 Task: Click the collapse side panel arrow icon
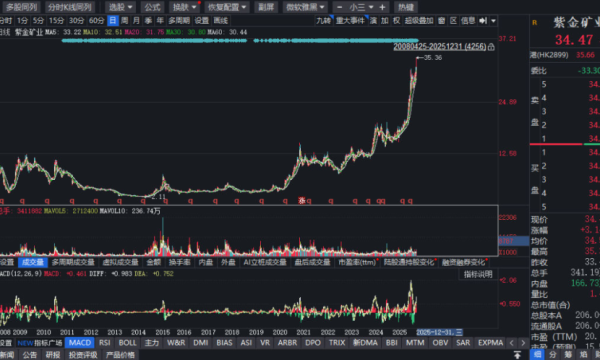[483, 20]
